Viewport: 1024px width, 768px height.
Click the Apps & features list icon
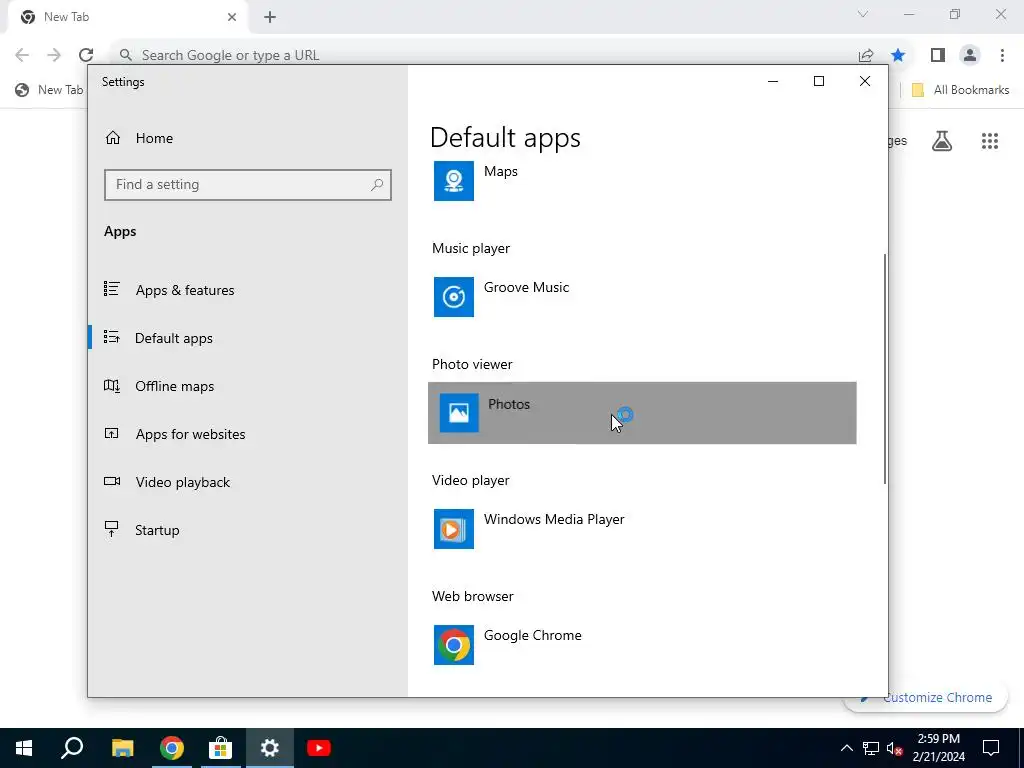click(112, 289)
